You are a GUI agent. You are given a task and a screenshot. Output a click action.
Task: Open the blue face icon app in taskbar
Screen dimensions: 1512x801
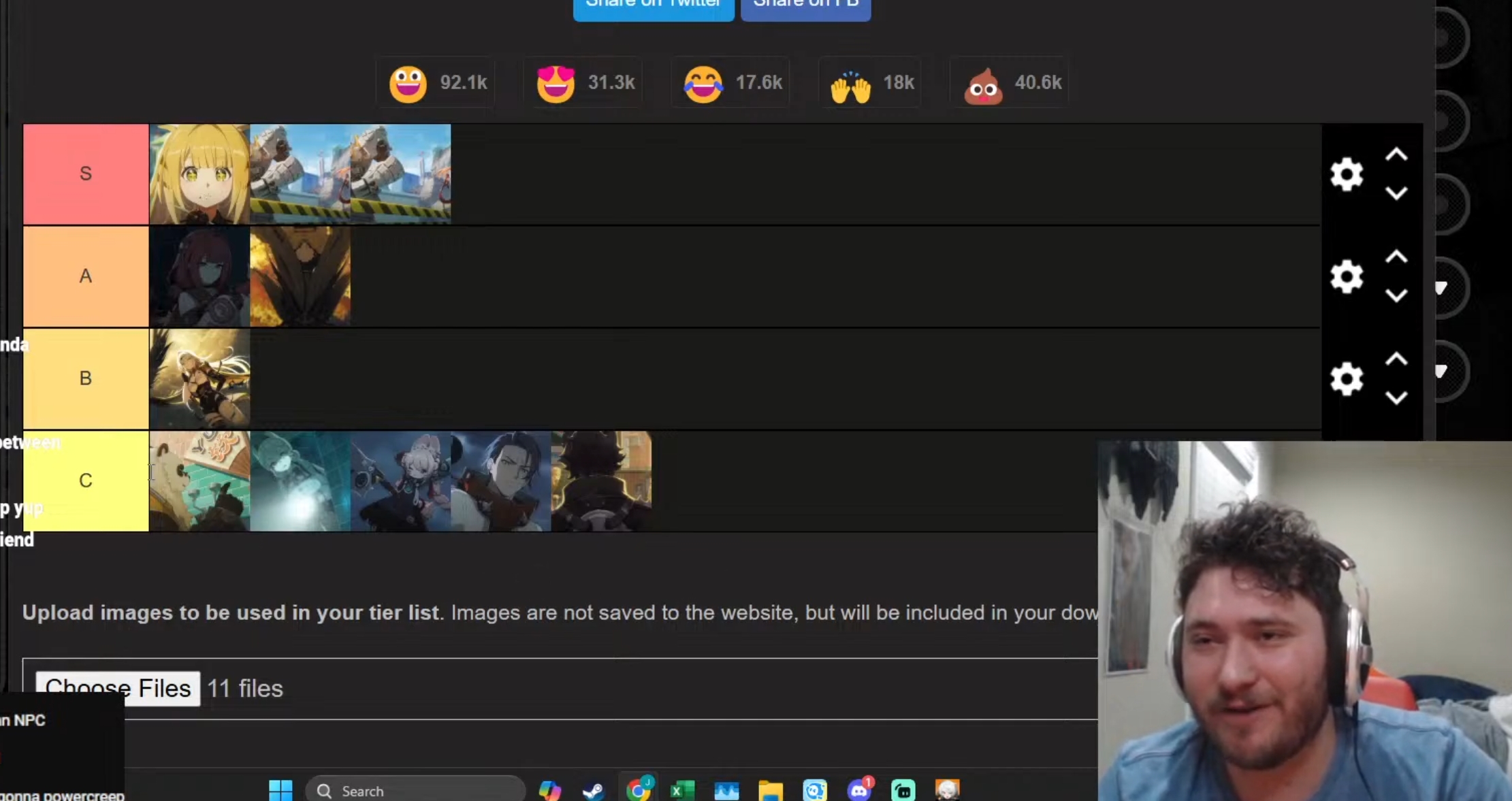click(815, 791)
